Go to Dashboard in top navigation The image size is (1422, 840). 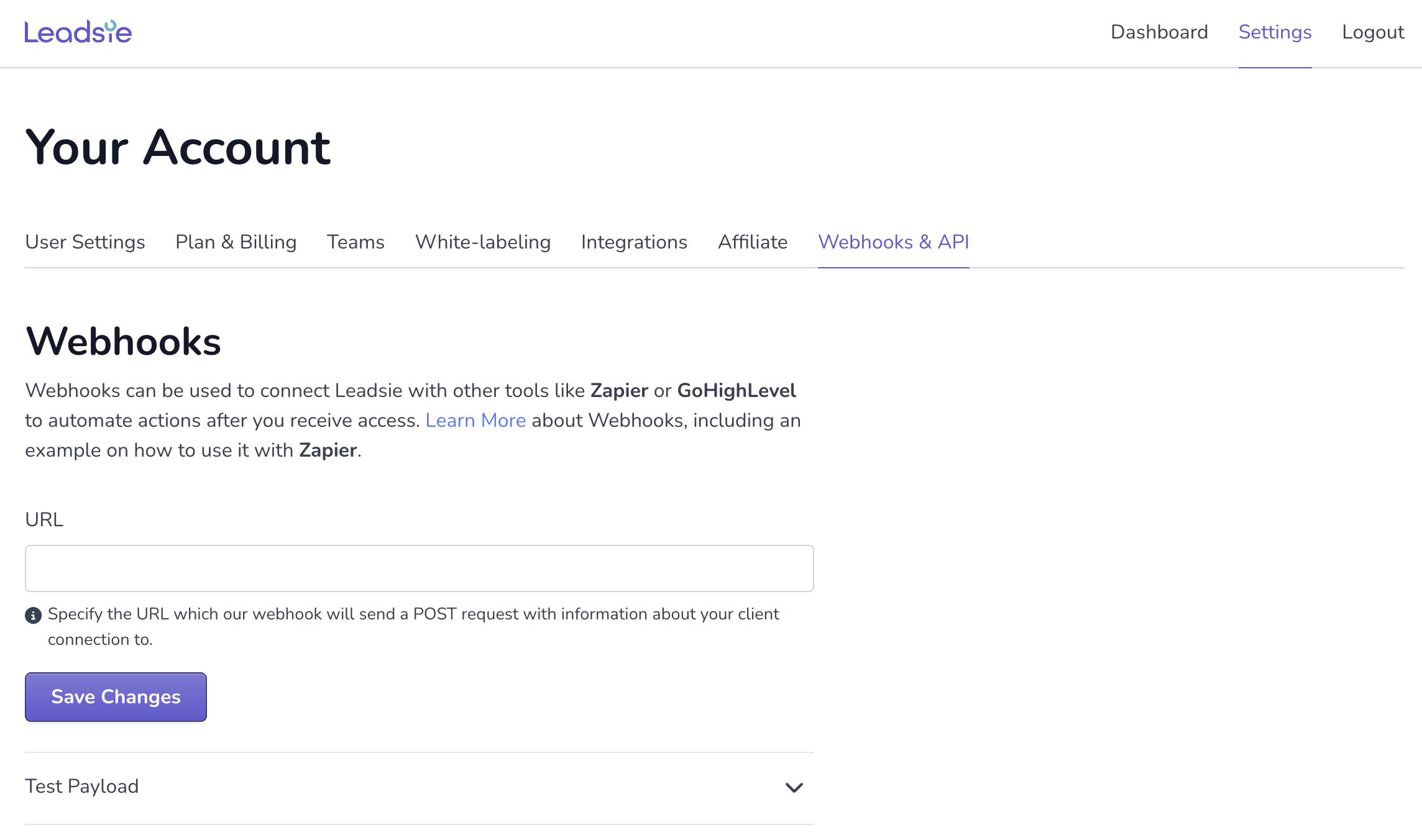1159,32
